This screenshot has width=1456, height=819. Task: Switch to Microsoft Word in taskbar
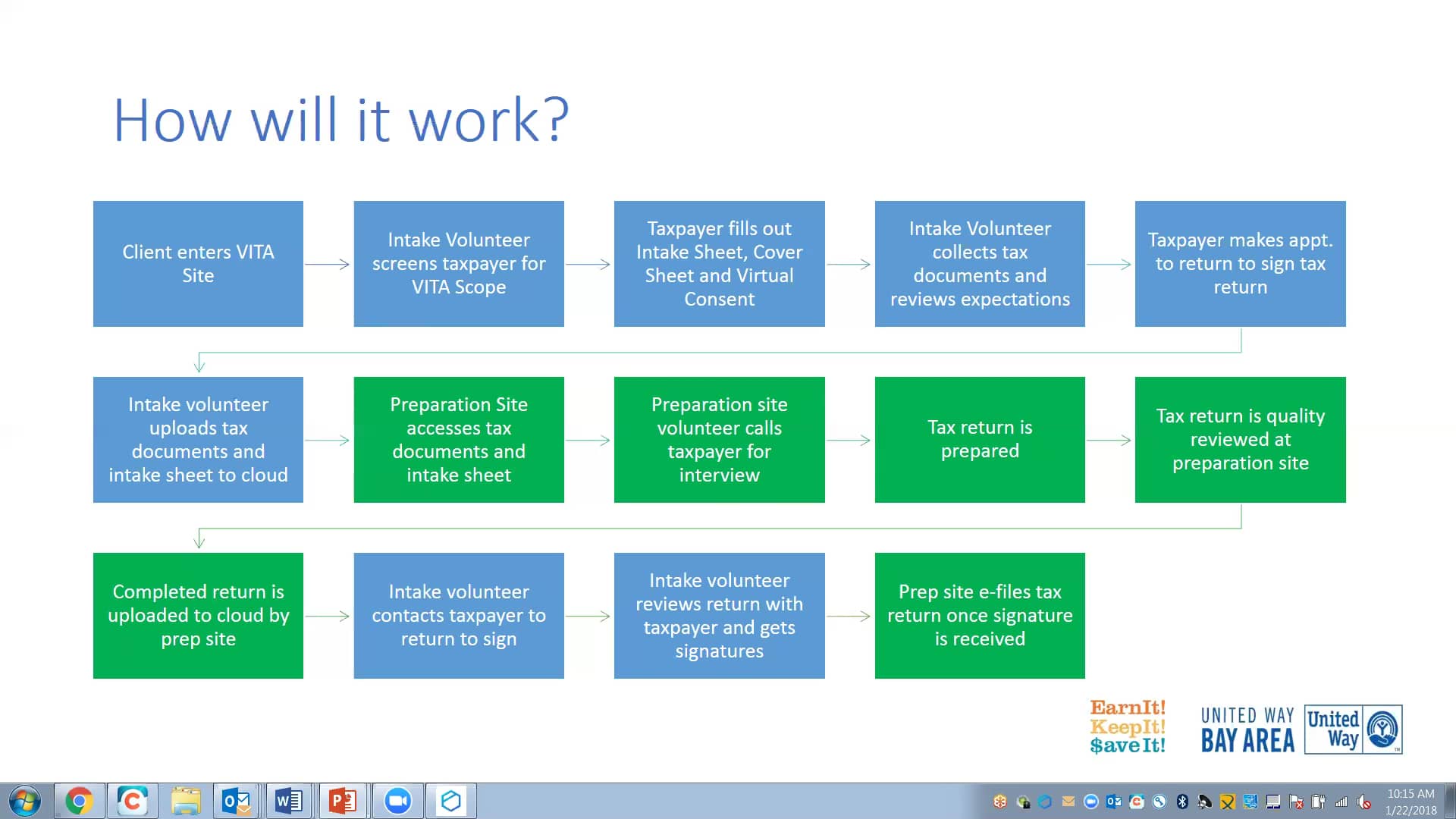(x=289, y=801)
